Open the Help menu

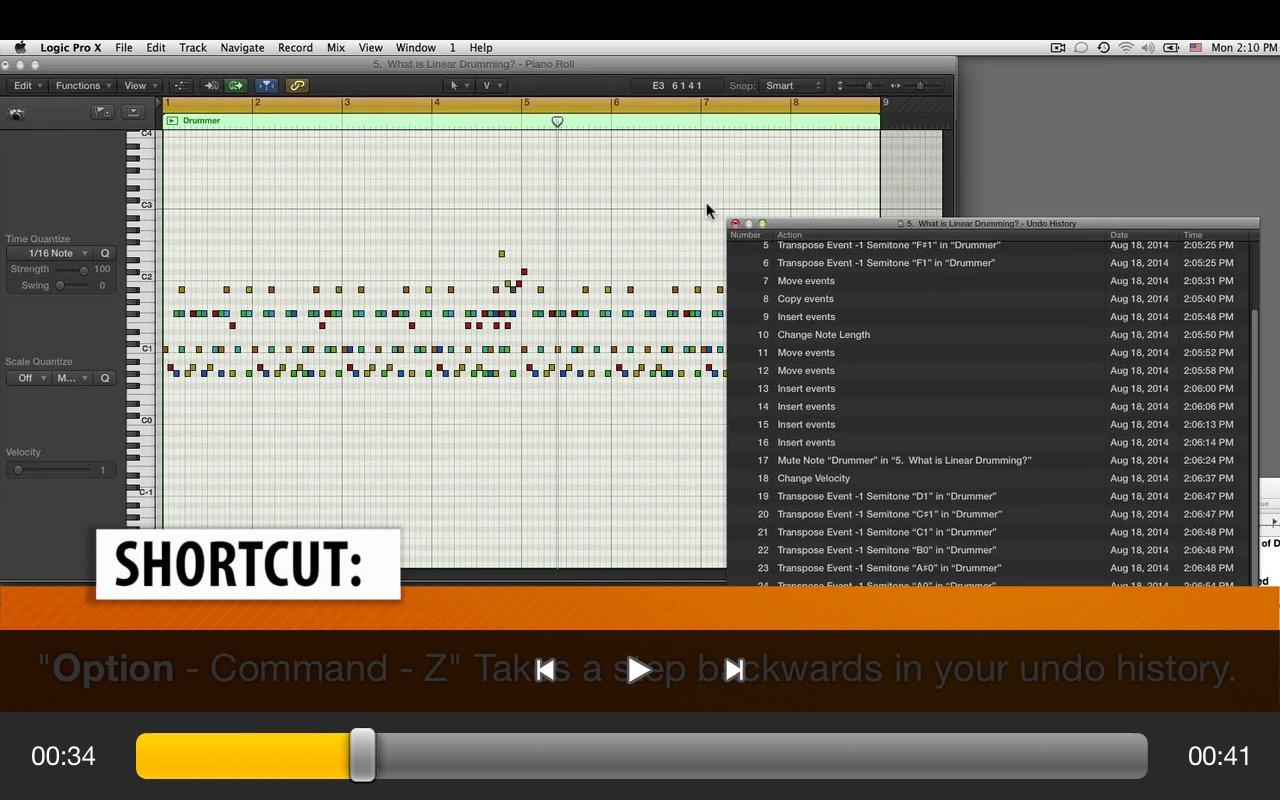click(x=481, y=47)
